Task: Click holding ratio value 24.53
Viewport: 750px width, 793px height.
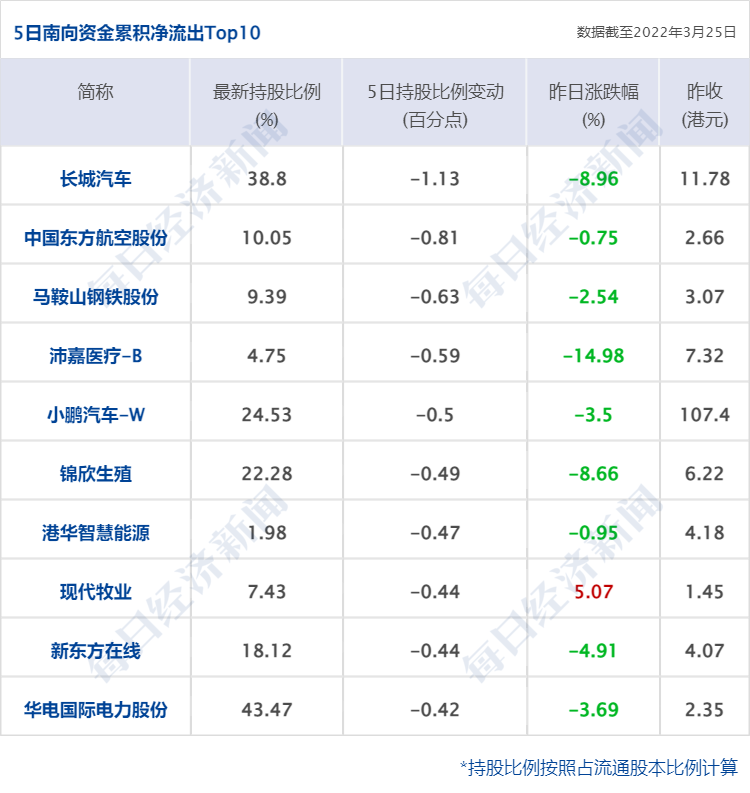Action: (267, 415)
